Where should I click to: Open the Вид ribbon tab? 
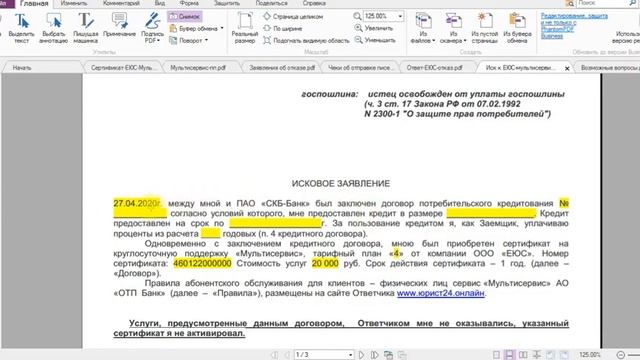160,3
